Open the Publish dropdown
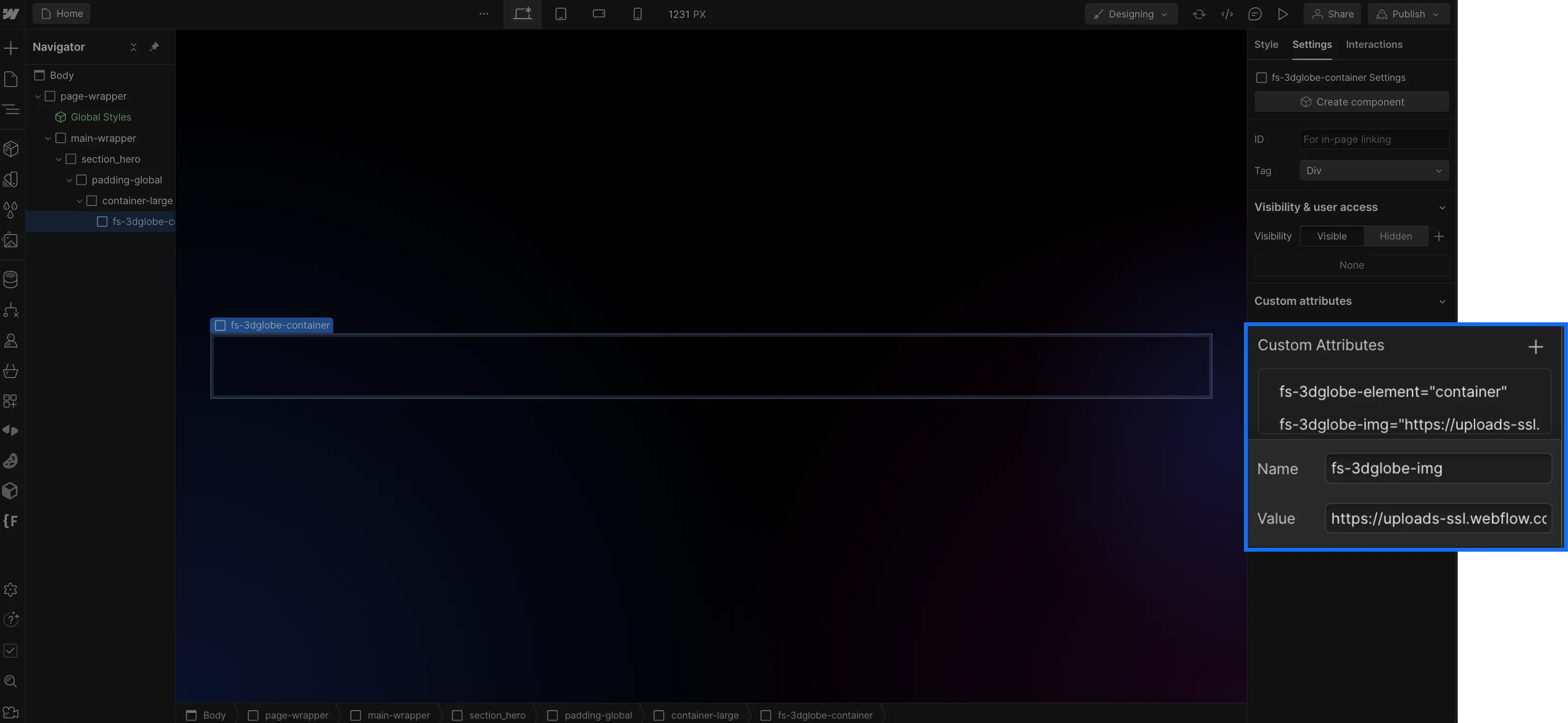The width and height of the screenshot is (1568, 723). pos(1408,14)
